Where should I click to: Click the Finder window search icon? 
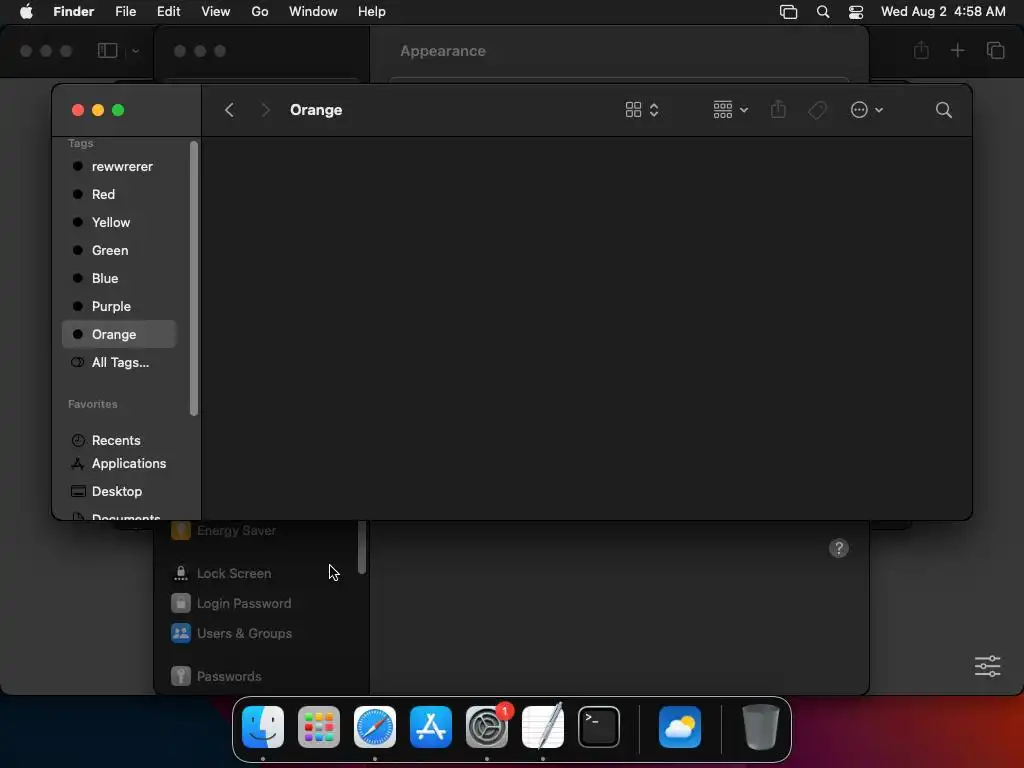[943, 110]
